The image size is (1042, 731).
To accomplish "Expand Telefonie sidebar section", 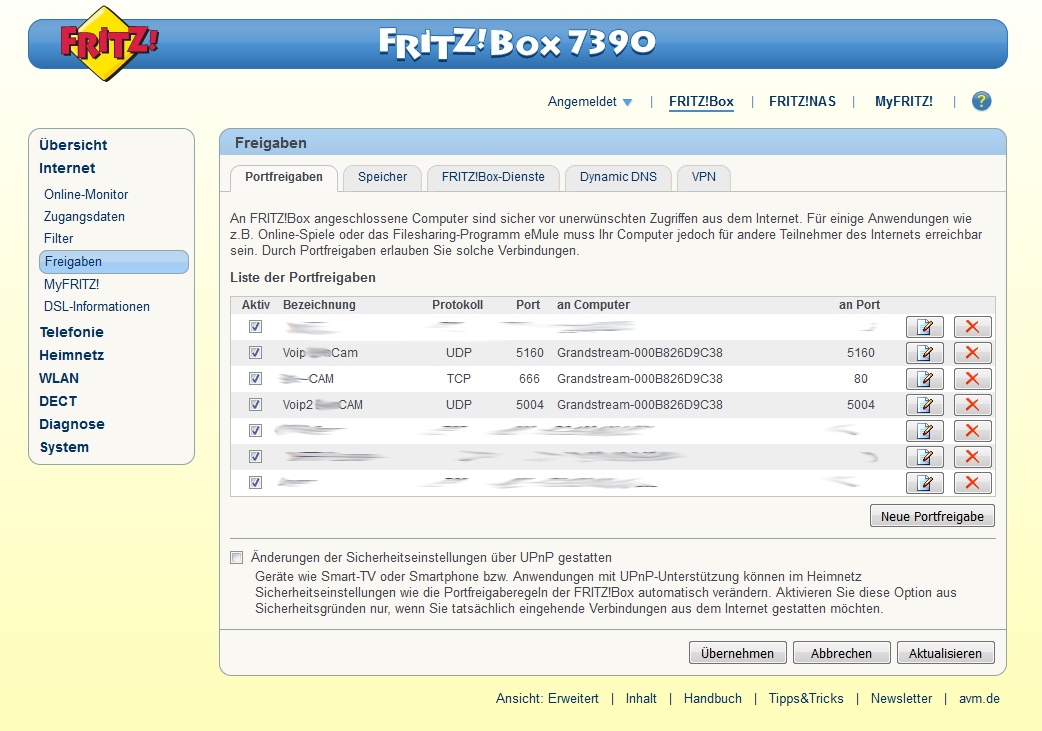I will click(71, 332).
